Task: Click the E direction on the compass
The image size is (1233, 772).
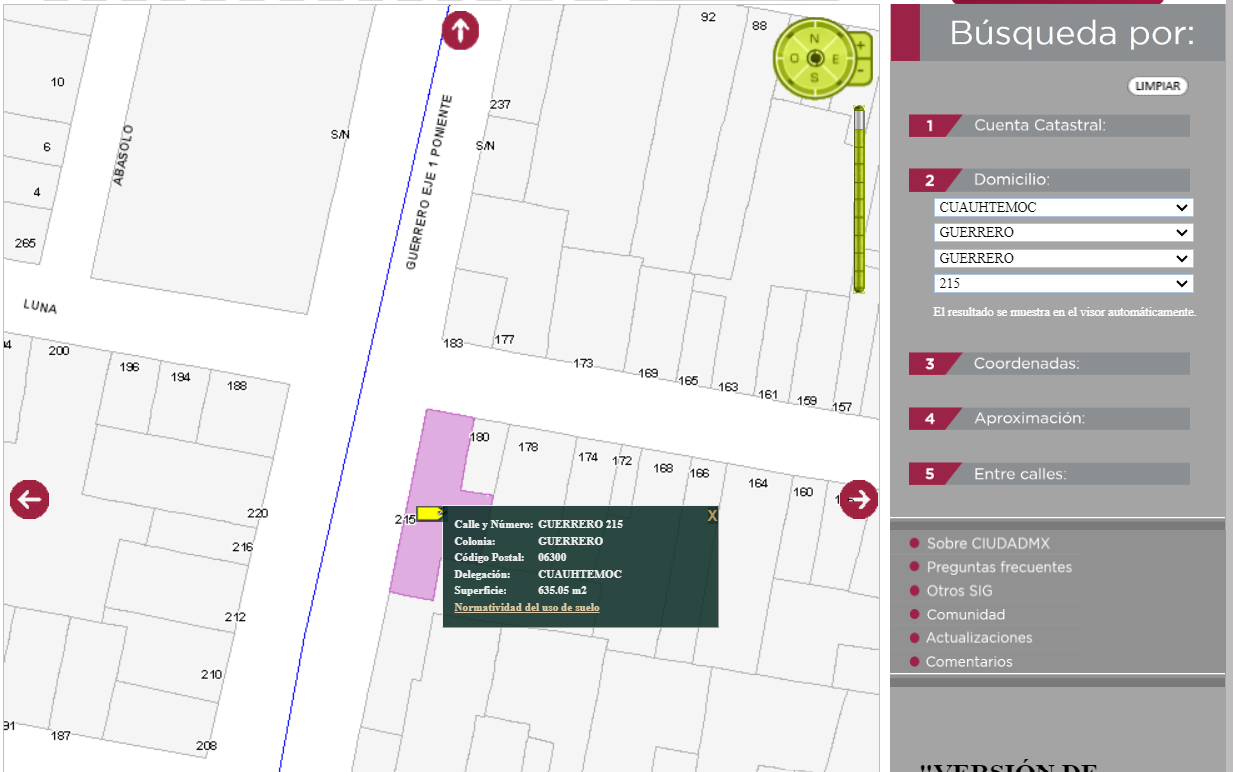Action: pos(834,58)
